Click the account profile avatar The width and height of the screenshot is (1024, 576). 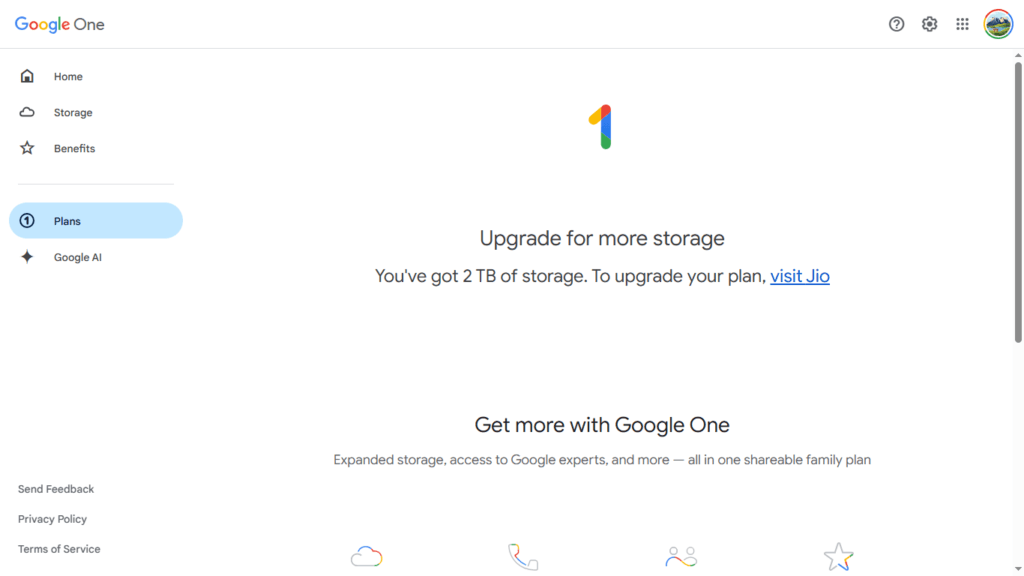[998, 24]
